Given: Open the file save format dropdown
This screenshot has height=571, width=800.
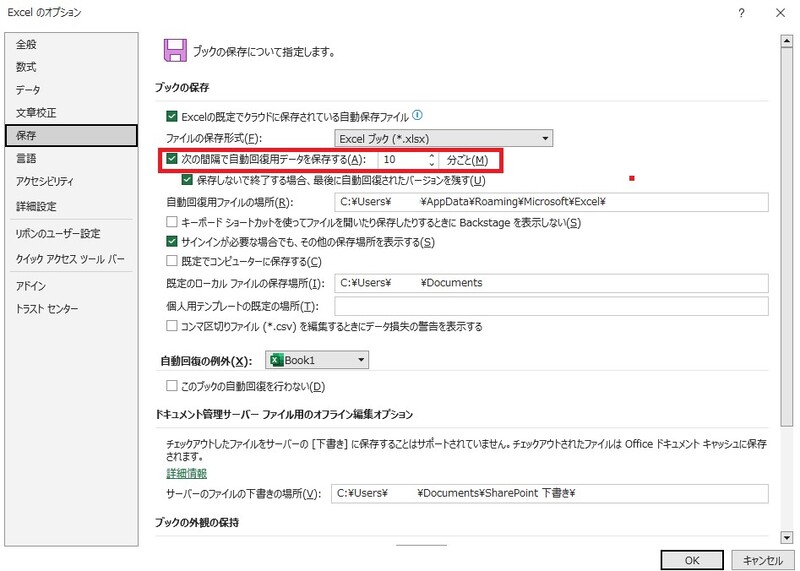Looking at the screenshot, I should (x=443, y=138).
